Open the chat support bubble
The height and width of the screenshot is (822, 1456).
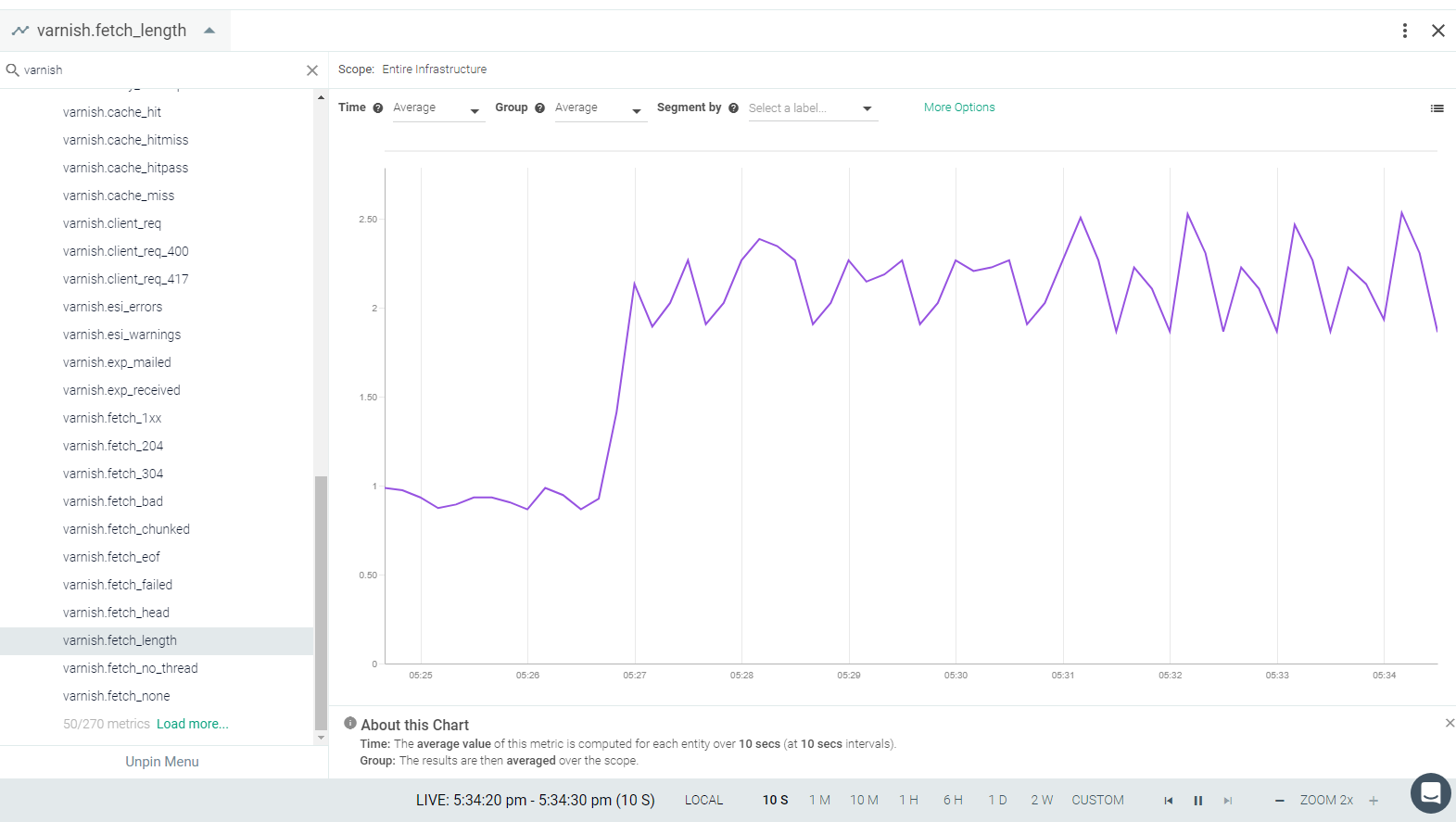(x=1430, y=793)
